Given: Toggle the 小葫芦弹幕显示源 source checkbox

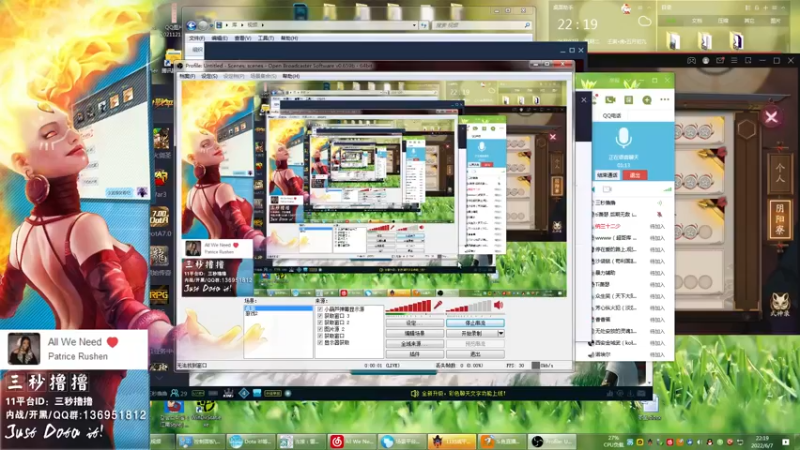Looking at the screenshot, I should point(320,309).
